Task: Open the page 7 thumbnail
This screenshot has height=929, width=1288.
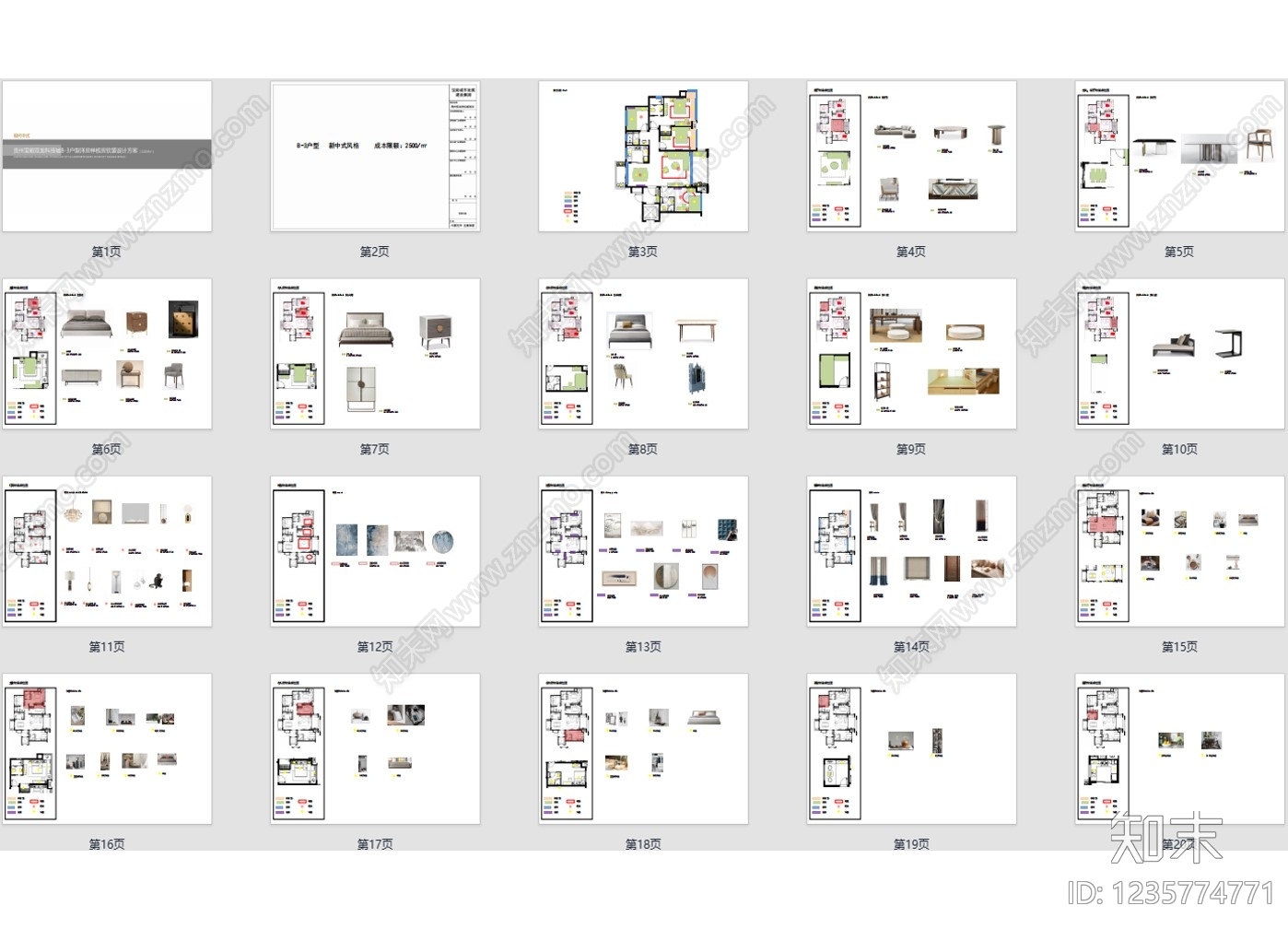Action: pos(375,354)
